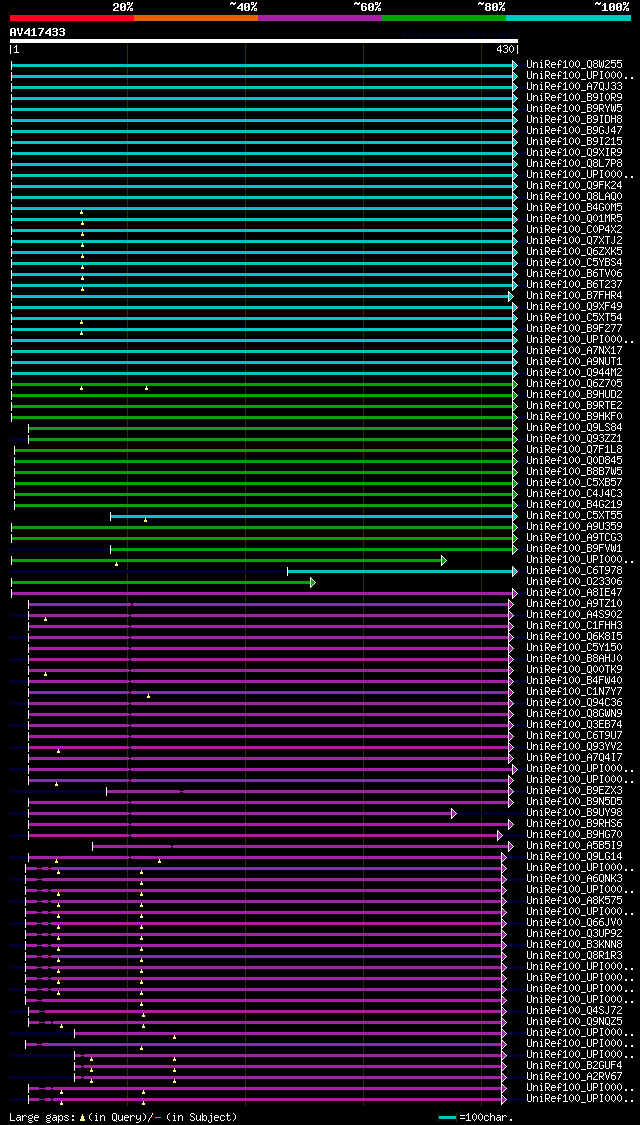Open the UniRef100_B9I0R9 hit
The image size is (640, 1125).
point(574,98)
